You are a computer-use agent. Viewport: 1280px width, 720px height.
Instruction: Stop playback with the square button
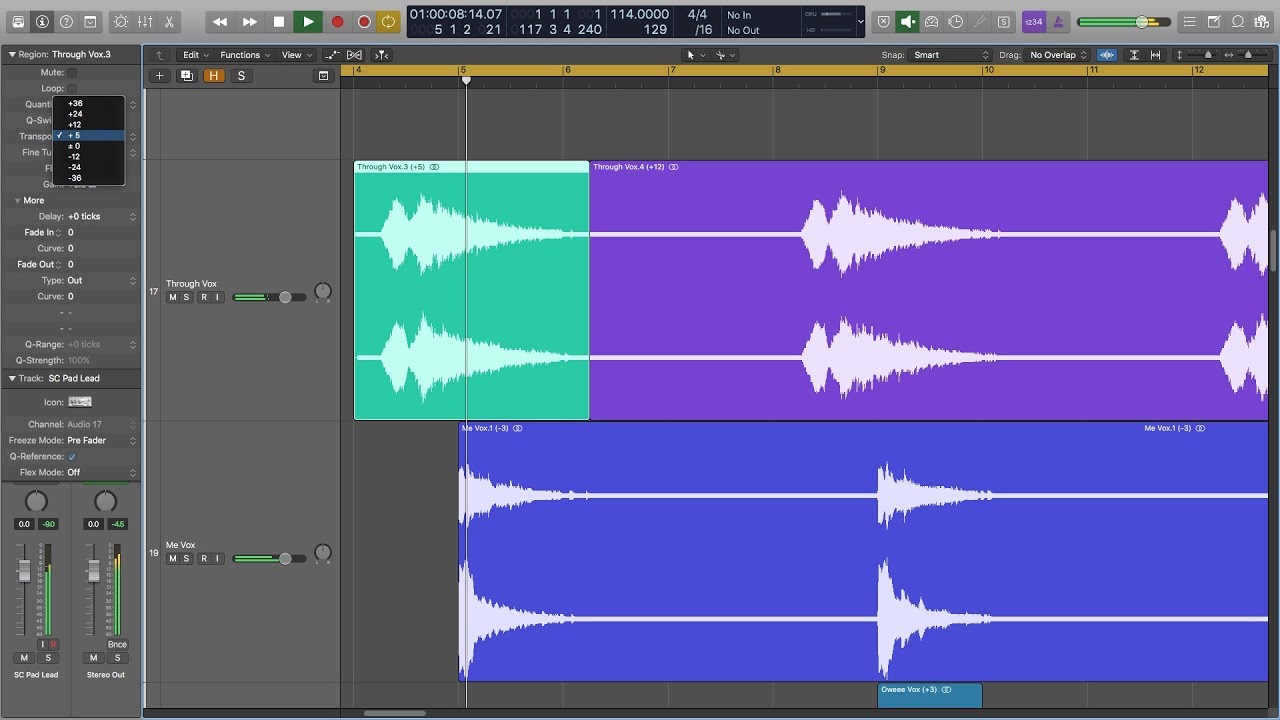(x=279, y=21)
